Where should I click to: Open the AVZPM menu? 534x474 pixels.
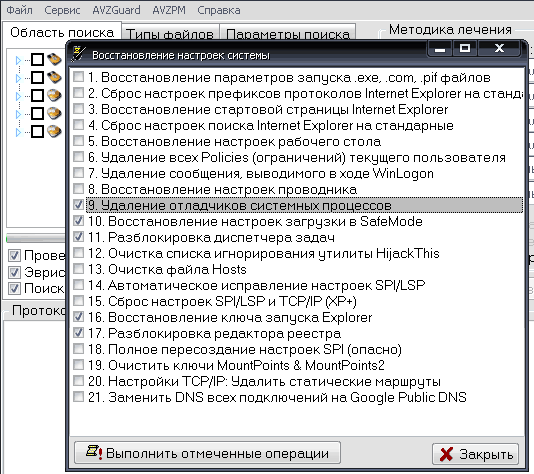pyautogui.click(x=169, y=10)
